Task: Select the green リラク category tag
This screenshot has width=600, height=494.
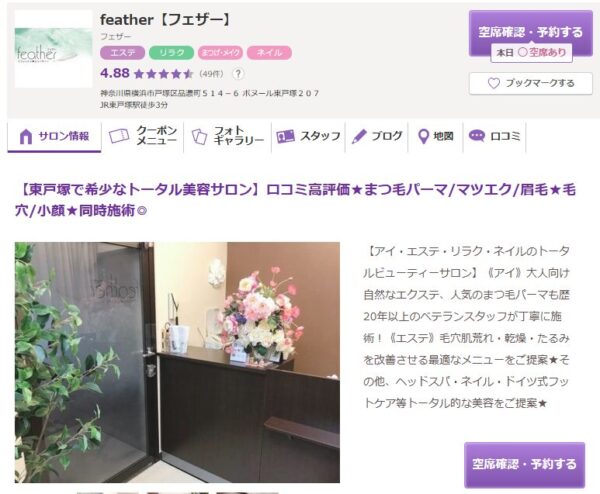Action: 171,53
